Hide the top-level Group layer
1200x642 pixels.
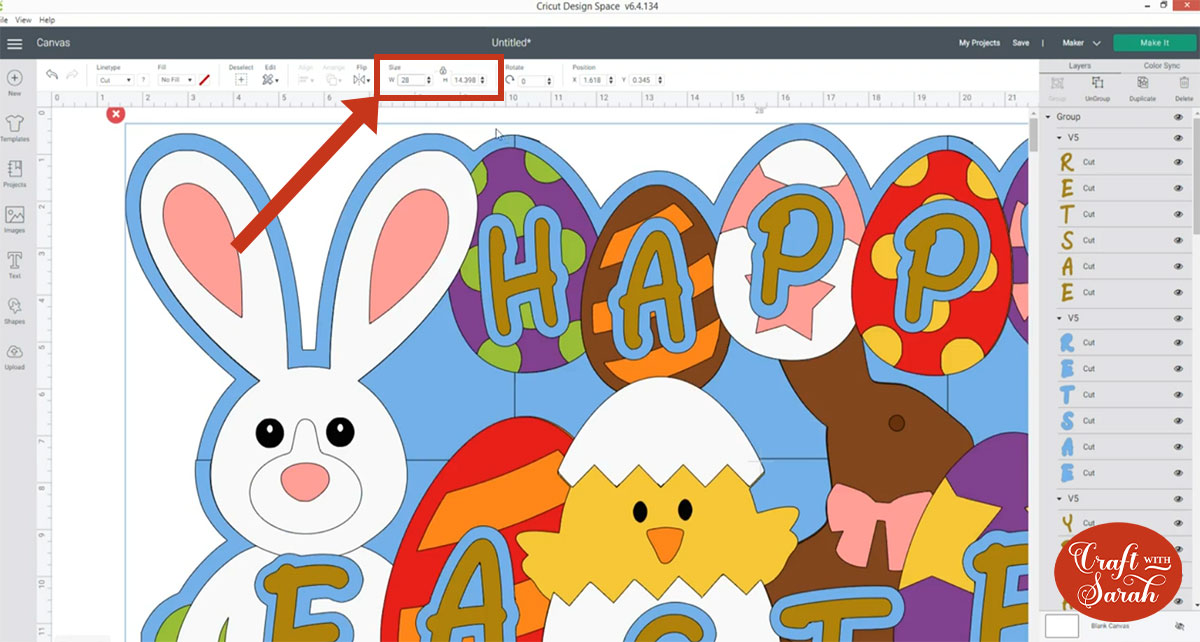[1178, 117]
